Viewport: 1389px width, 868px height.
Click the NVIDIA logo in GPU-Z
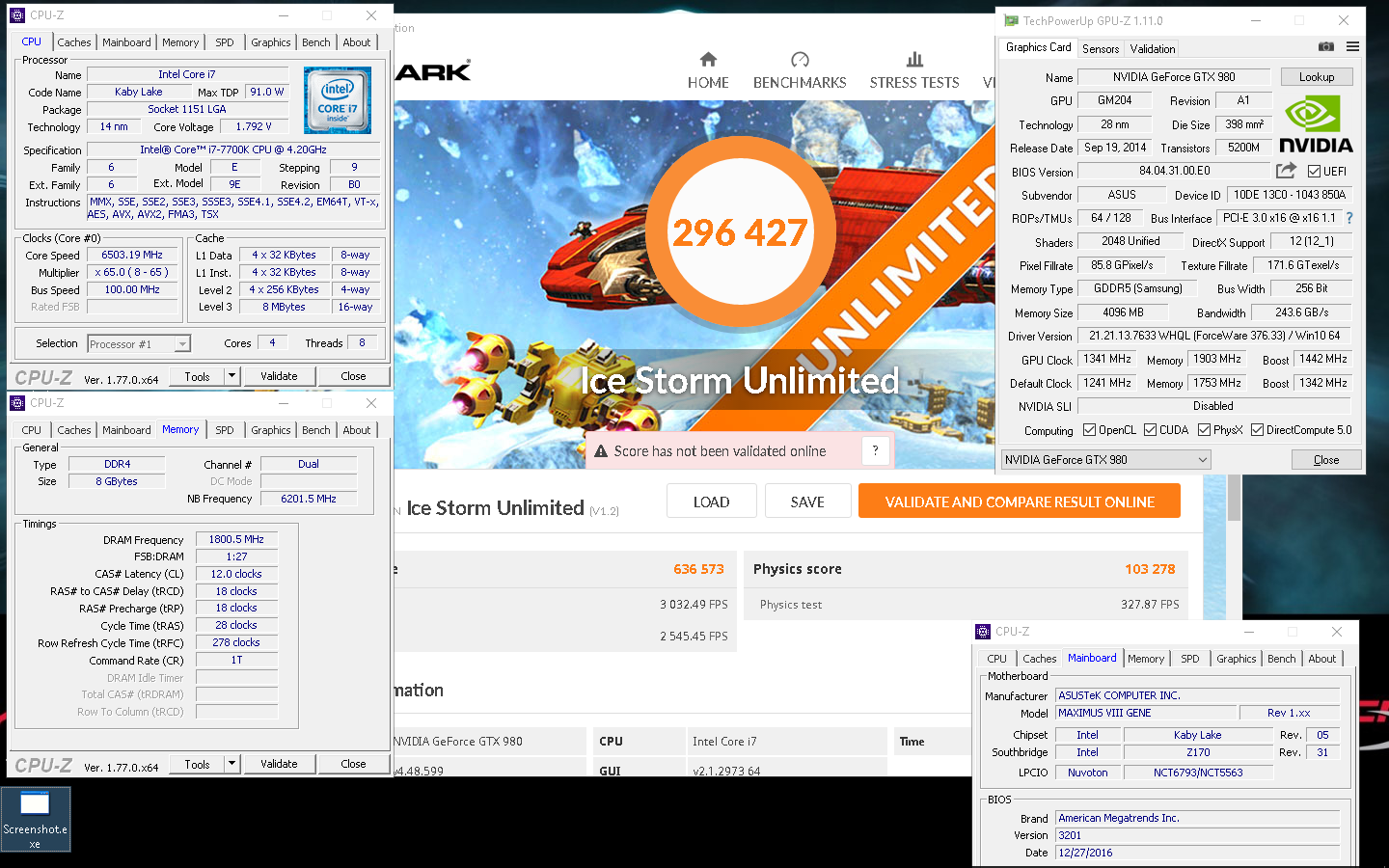click(x=1316, y=124)
